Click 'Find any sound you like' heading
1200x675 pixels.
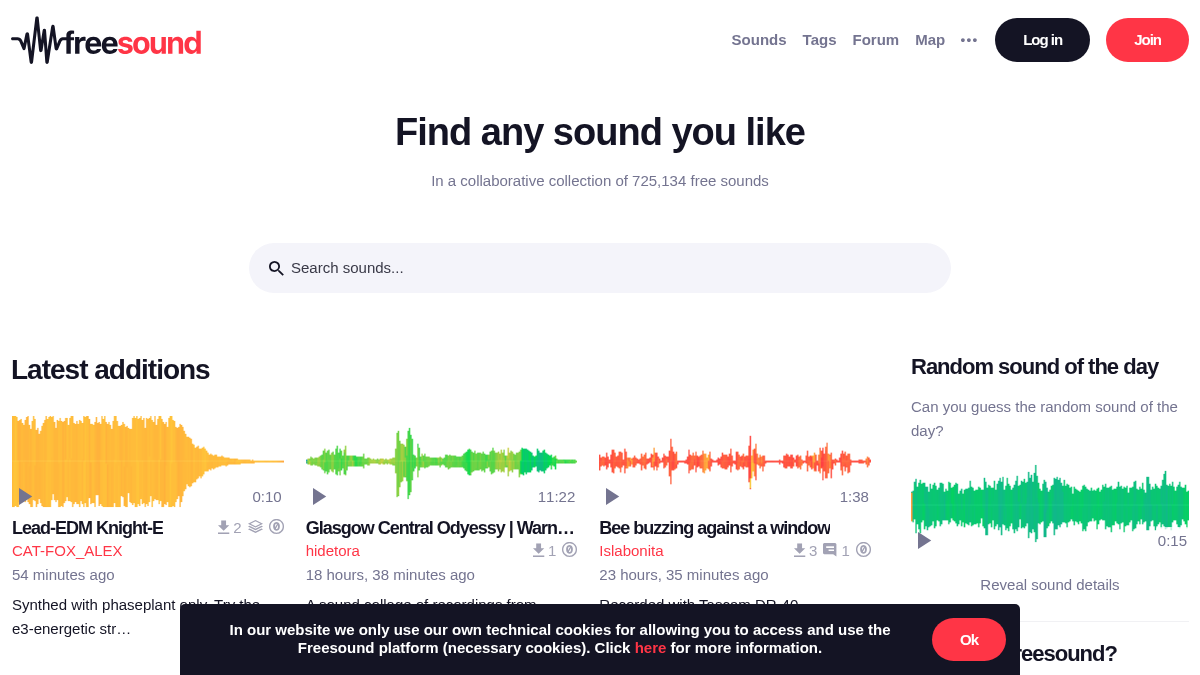tap(600, 132)
